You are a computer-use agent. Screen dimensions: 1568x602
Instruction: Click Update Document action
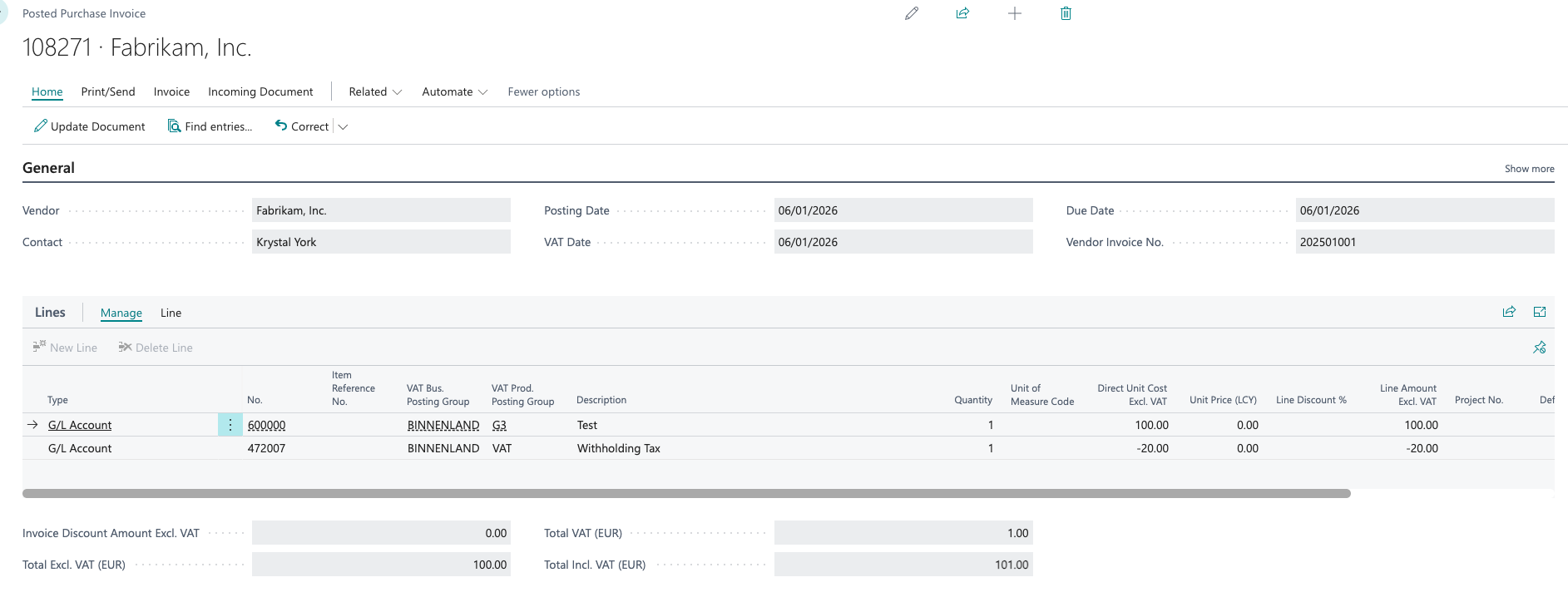90,126
